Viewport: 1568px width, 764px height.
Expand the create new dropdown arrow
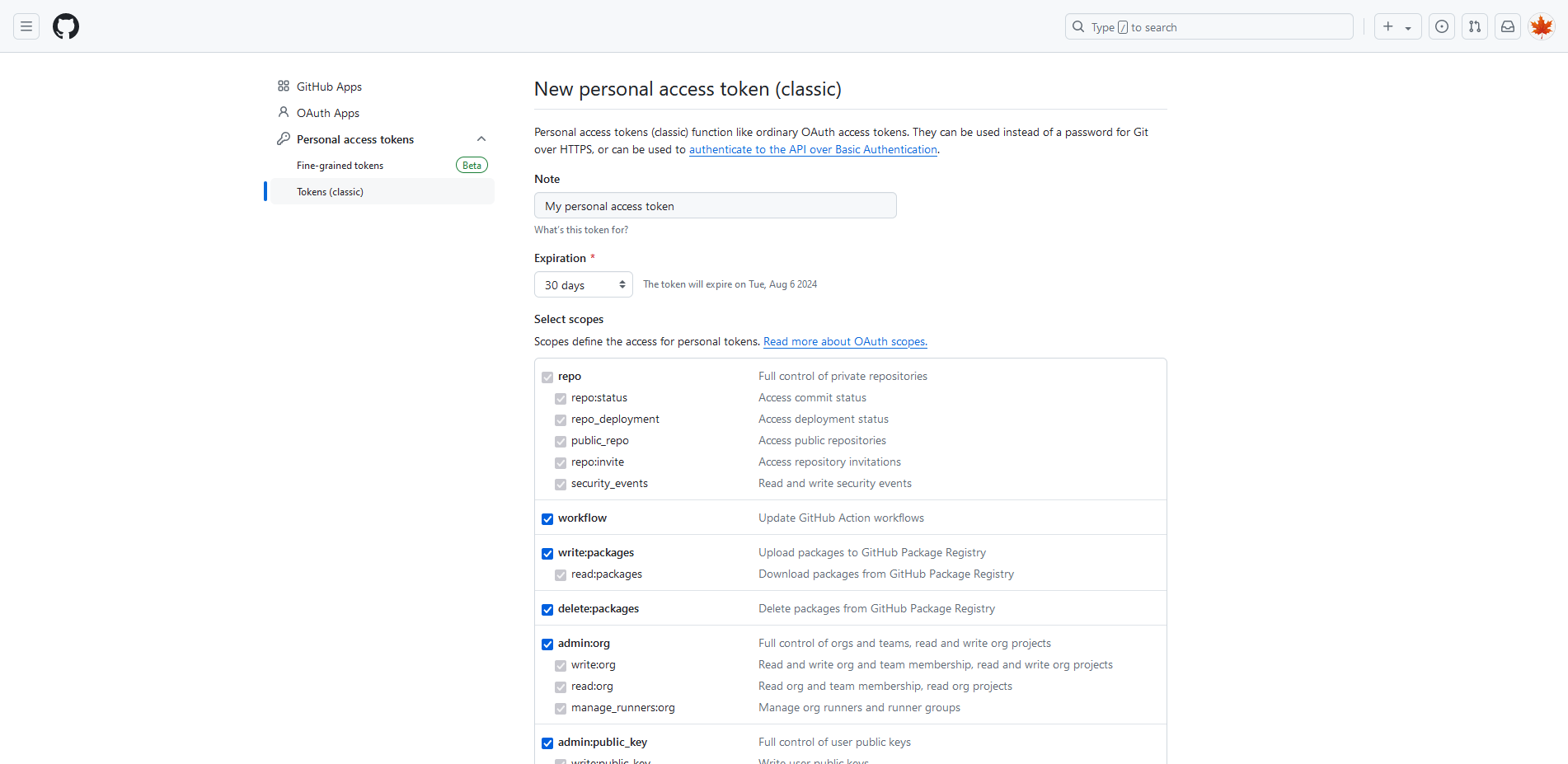1408,27
